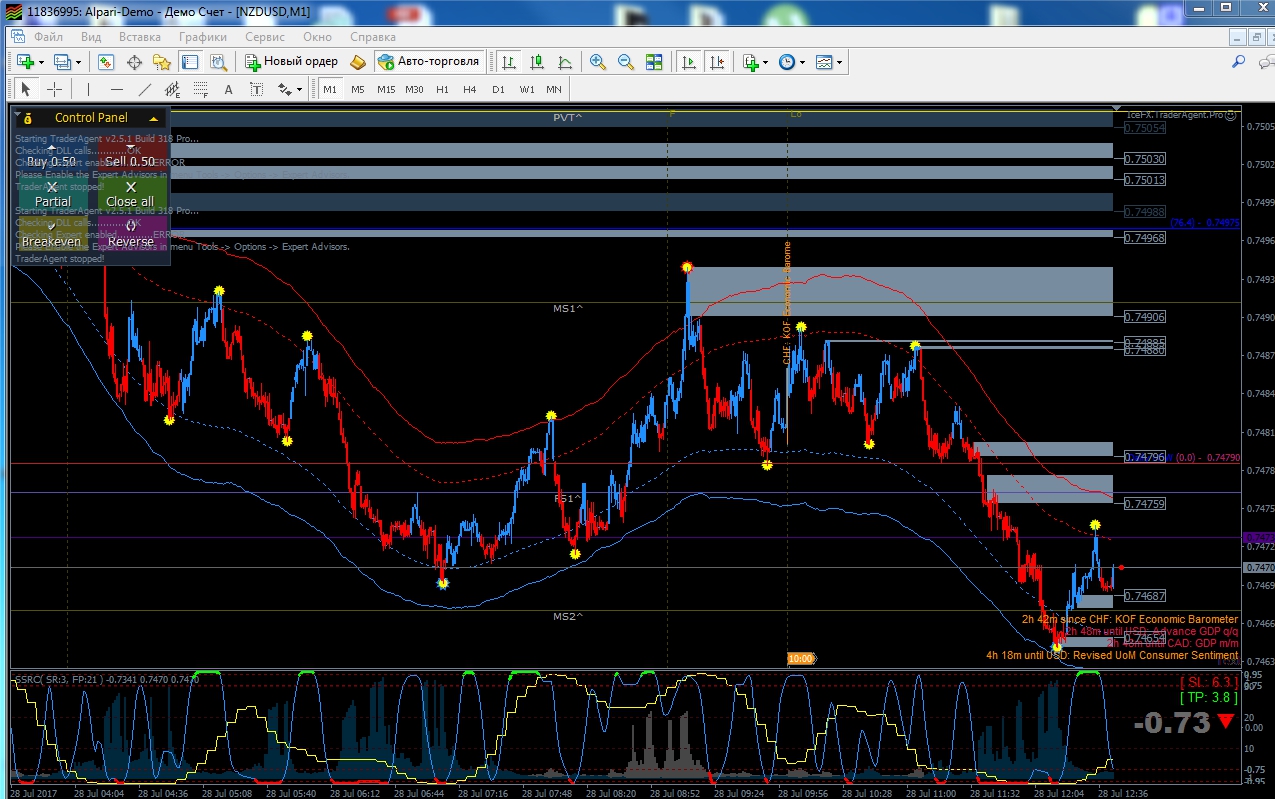Draw a vertical line on chart
The height and width of the screenshot is (799, 1275).
[x=88, y=89]
